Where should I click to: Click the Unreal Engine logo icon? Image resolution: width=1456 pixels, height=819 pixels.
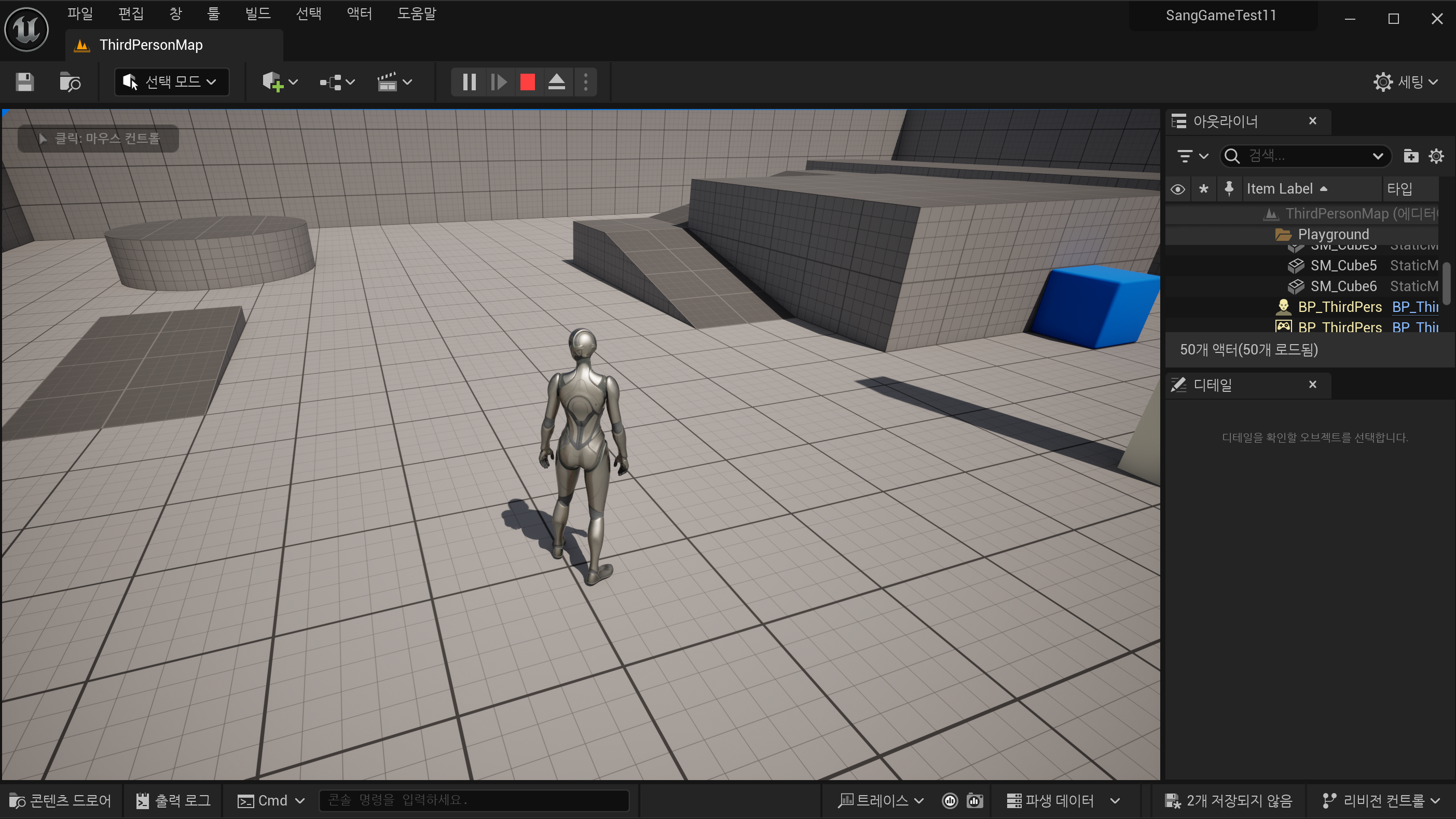[26, 30]
